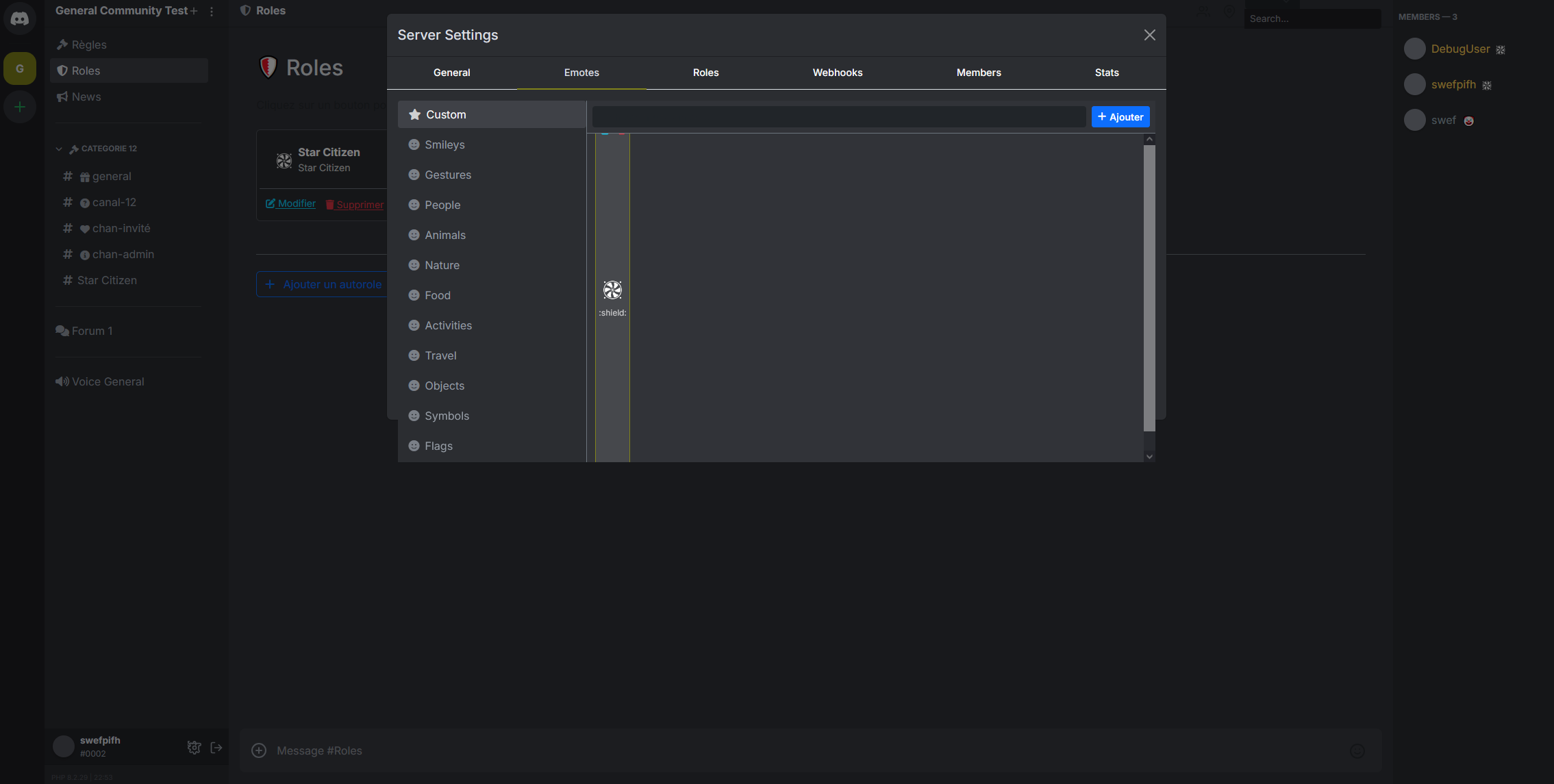
Task: Select the Smileys emote category
Action: tap(444, 144)
